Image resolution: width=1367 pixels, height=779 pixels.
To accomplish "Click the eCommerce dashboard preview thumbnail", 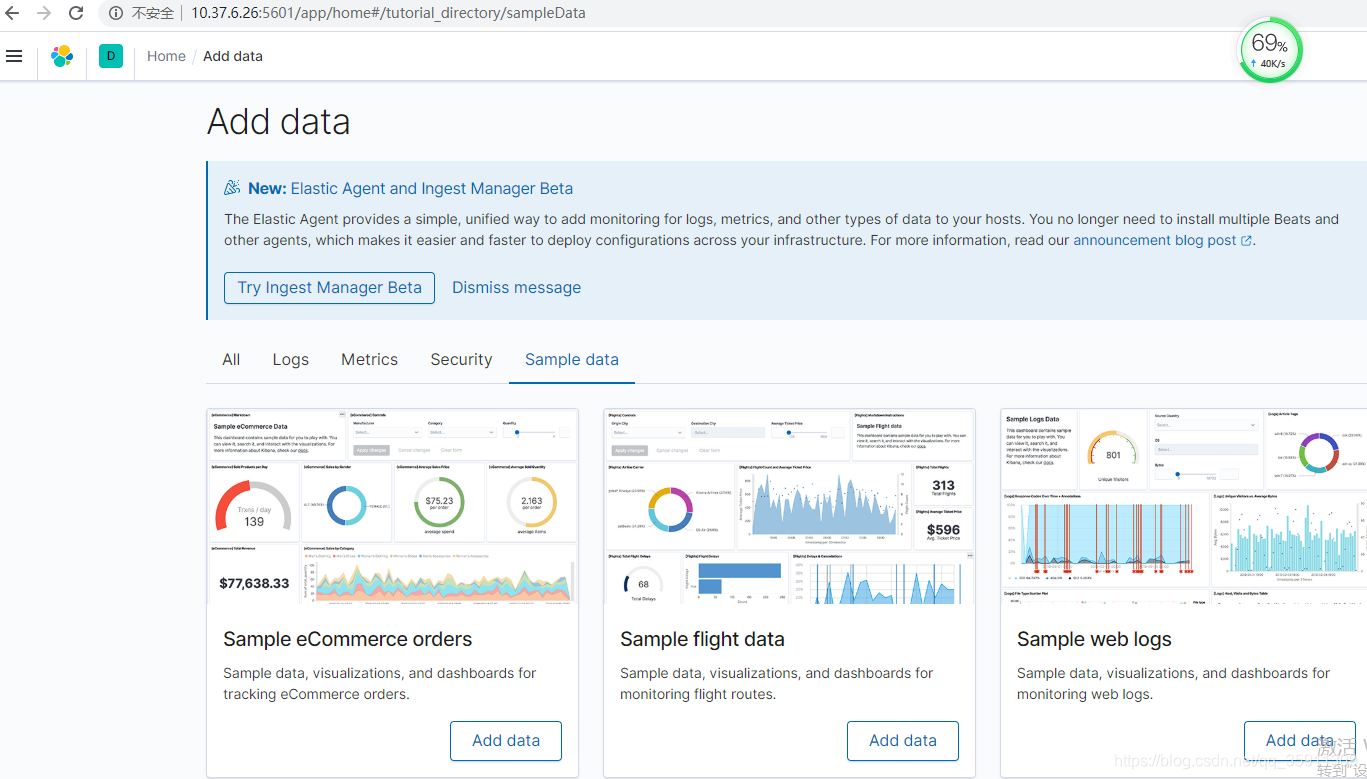I will [x=392, y=506].
